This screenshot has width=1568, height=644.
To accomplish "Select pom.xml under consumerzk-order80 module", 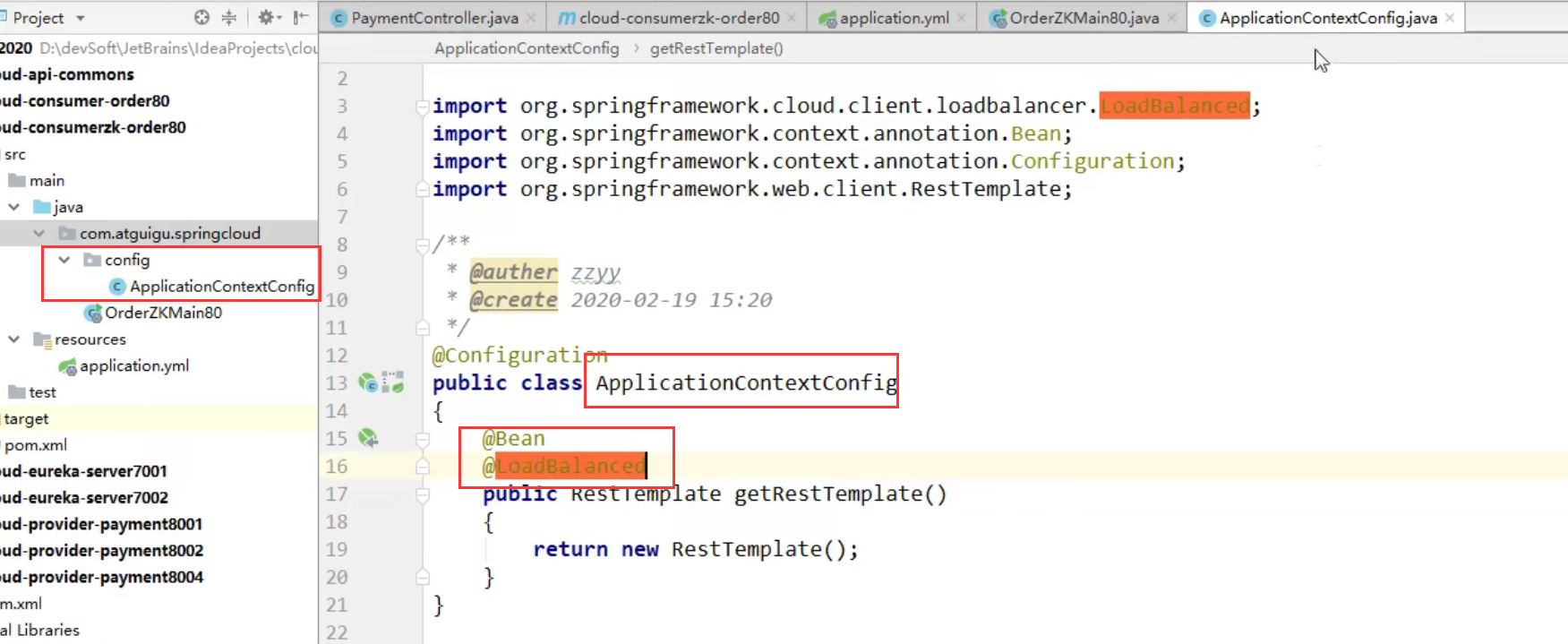I will click(34, 445).
